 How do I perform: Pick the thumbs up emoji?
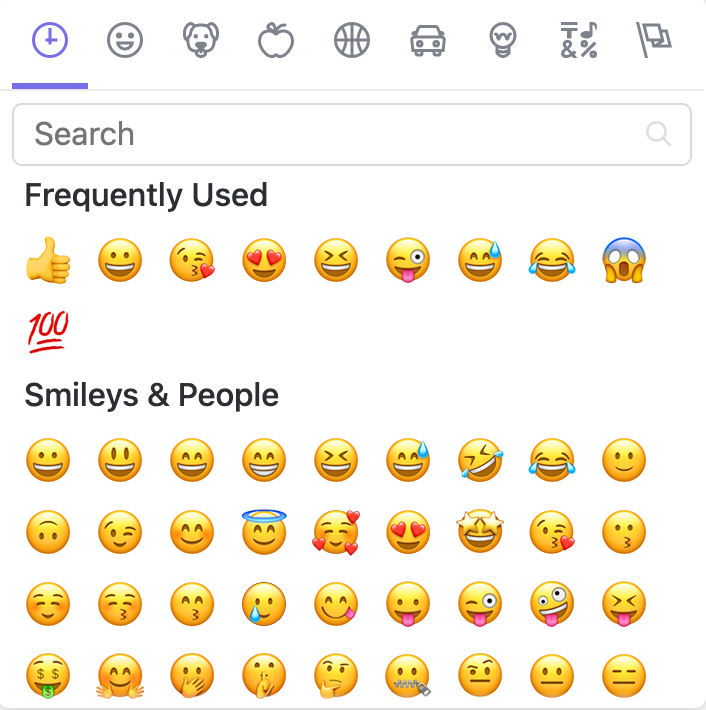(x=48, y=262)
